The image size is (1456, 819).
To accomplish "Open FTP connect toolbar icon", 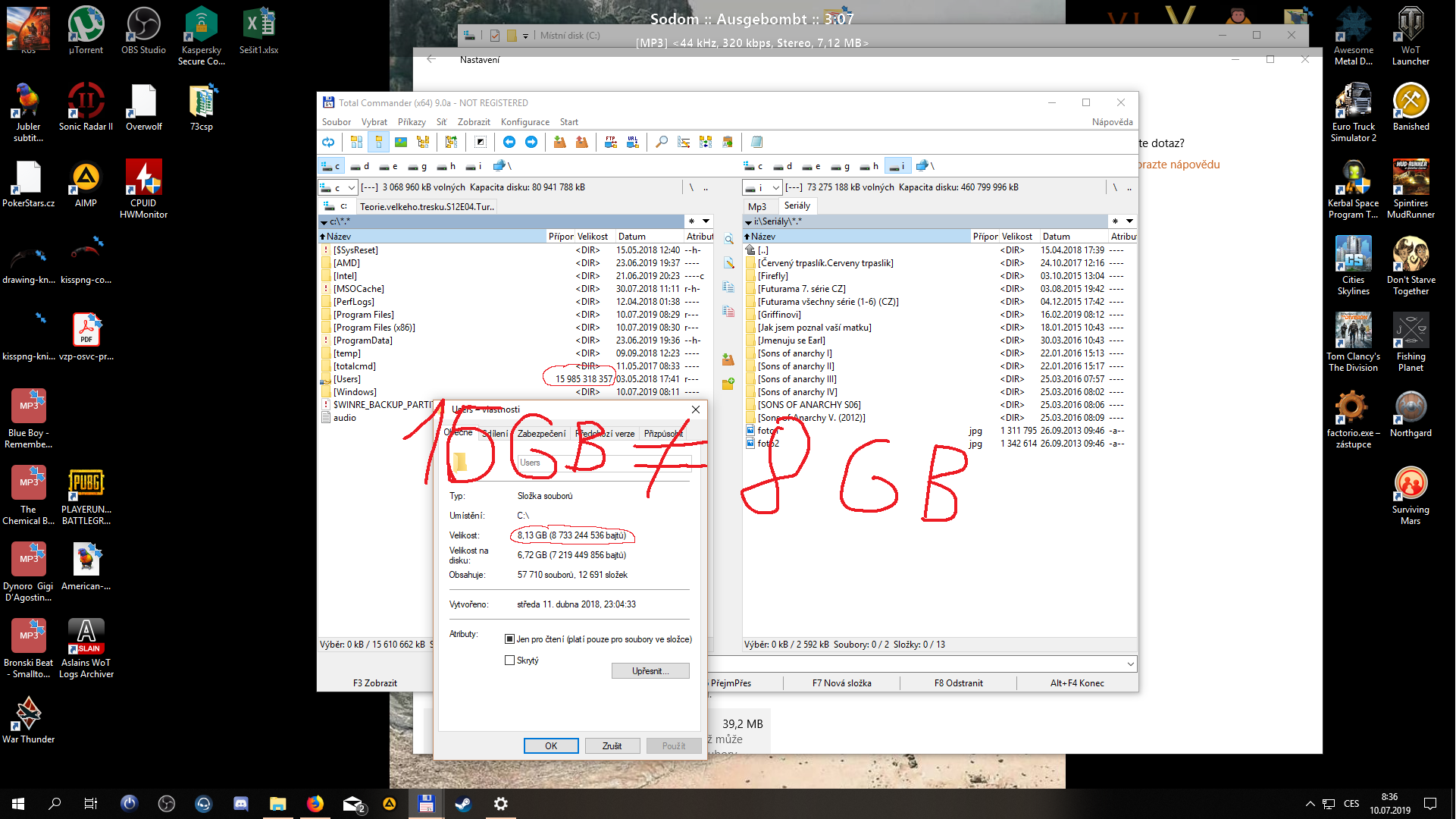I will pos(610,142).
